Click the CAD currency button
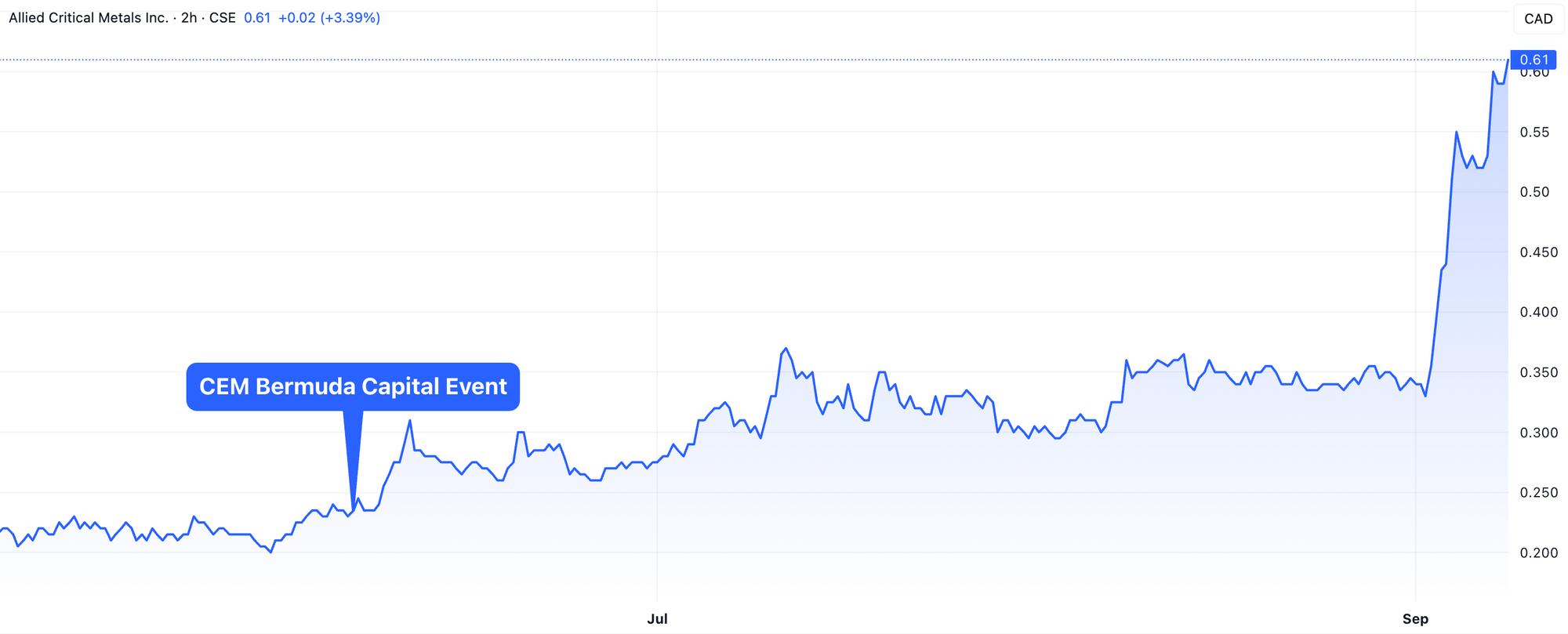Screen dimensions: 1568x634 1537,19
